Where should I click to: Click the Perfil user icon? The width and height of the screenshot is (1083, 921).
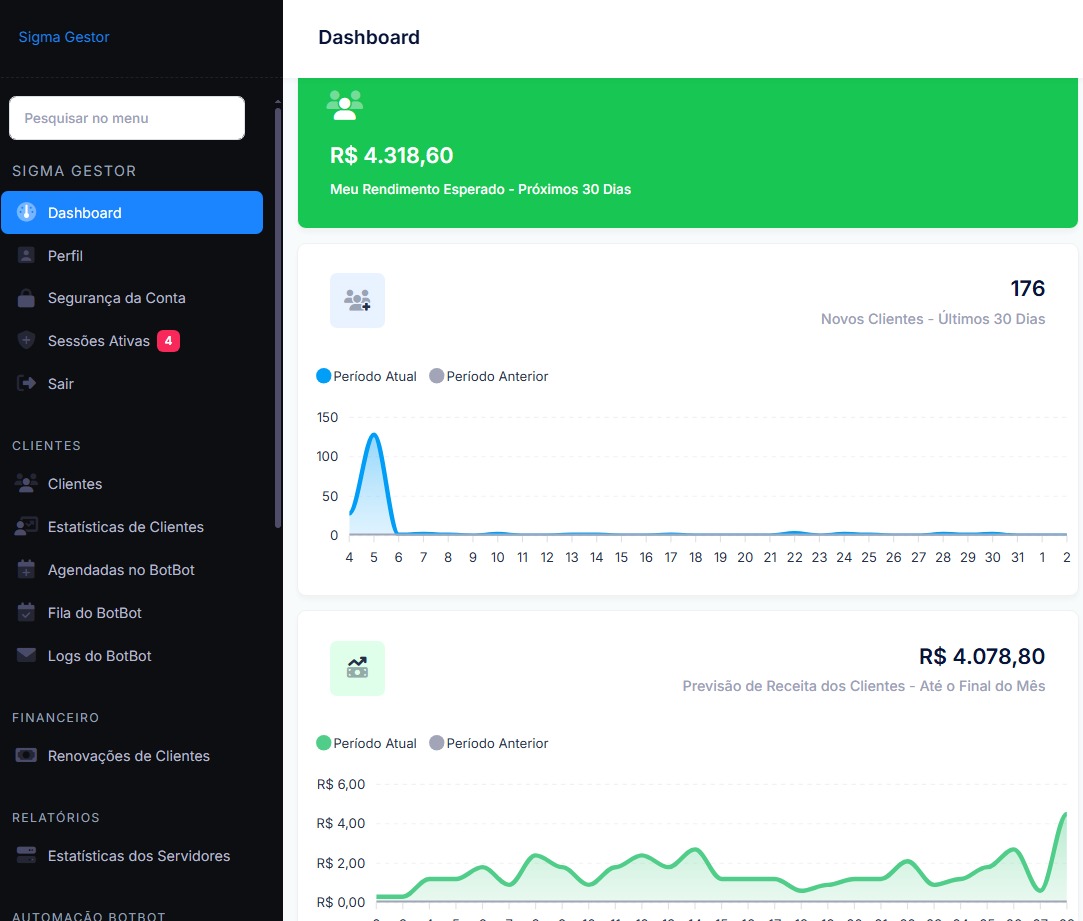[27, 256]
